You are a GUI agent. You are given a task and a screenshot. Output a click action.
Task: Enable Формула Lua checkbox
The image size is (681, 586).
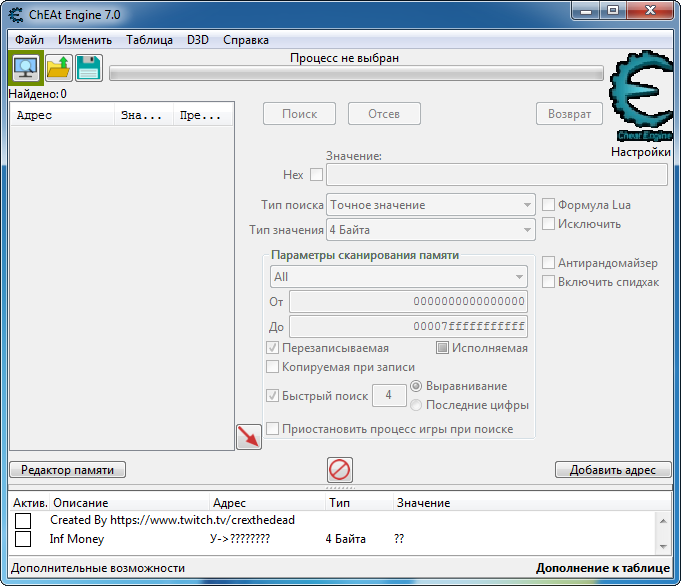pos(548,205)
